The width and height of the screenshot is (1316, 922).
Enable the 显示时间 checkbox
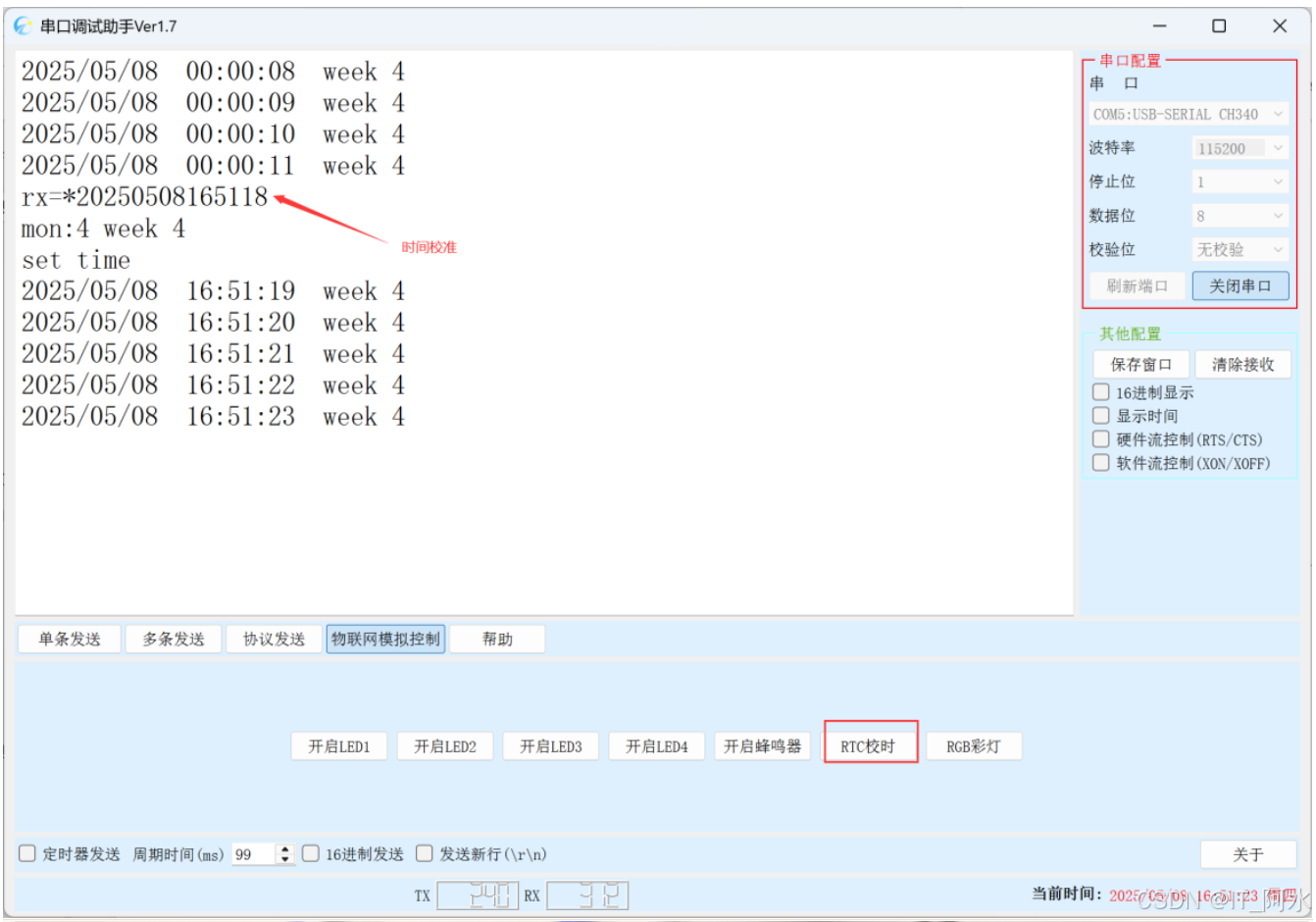[1101, 416]
